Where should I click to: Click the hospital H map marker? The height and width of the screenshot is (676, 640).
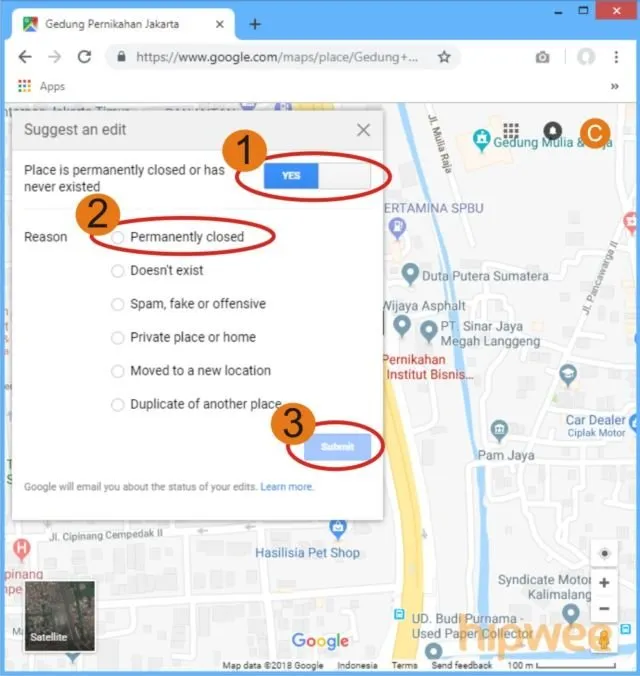pos(21,550)
